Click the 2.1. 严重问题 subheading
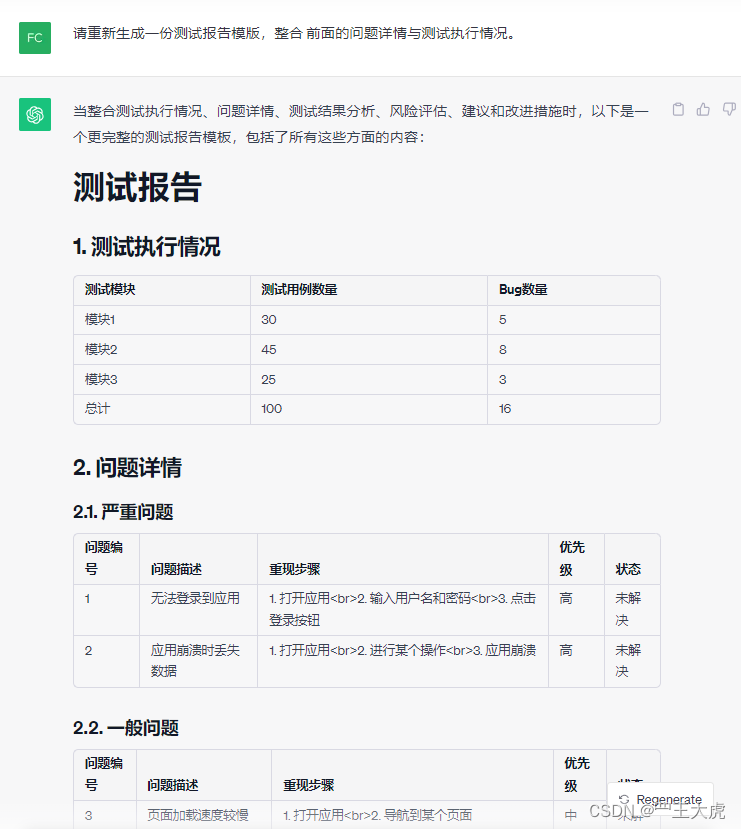This screenshot has height=829, width=741. 123,512
